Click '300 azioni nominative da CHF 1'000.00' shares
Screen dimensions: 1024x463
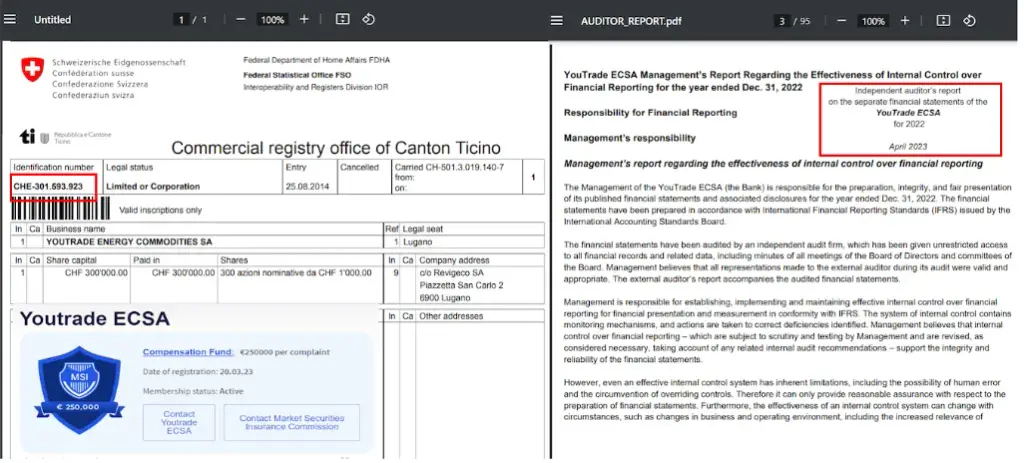(296, 272)
